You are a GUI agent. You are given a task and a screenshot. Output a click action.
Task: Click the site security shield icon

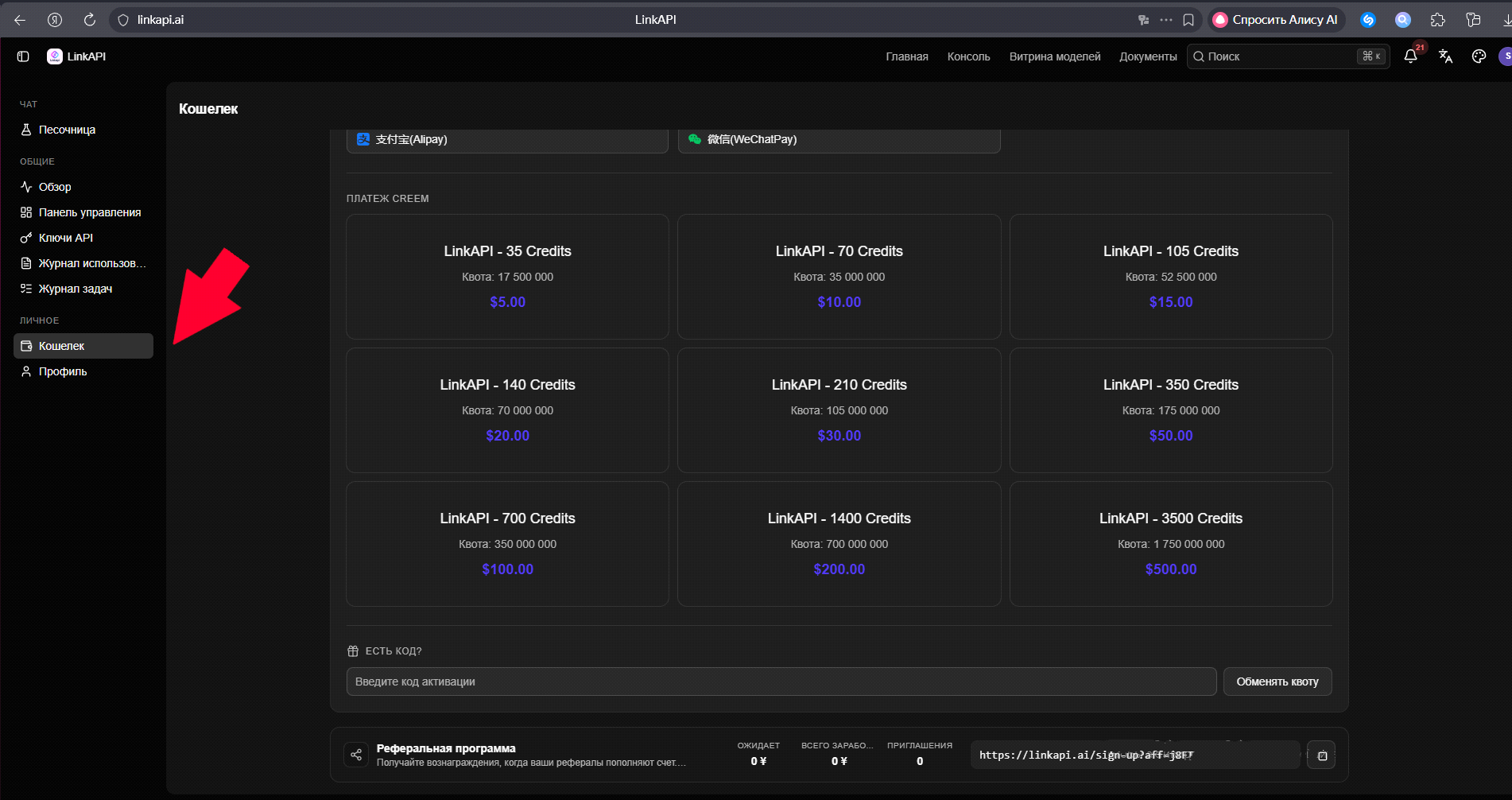click(x=123, y=20)
